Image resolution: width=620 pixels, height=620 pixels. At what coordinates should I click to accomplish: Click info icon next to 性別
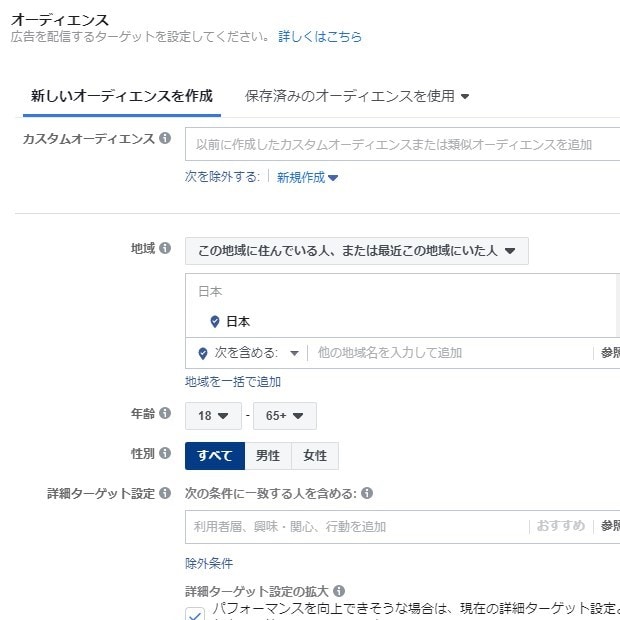coord(165,453)
